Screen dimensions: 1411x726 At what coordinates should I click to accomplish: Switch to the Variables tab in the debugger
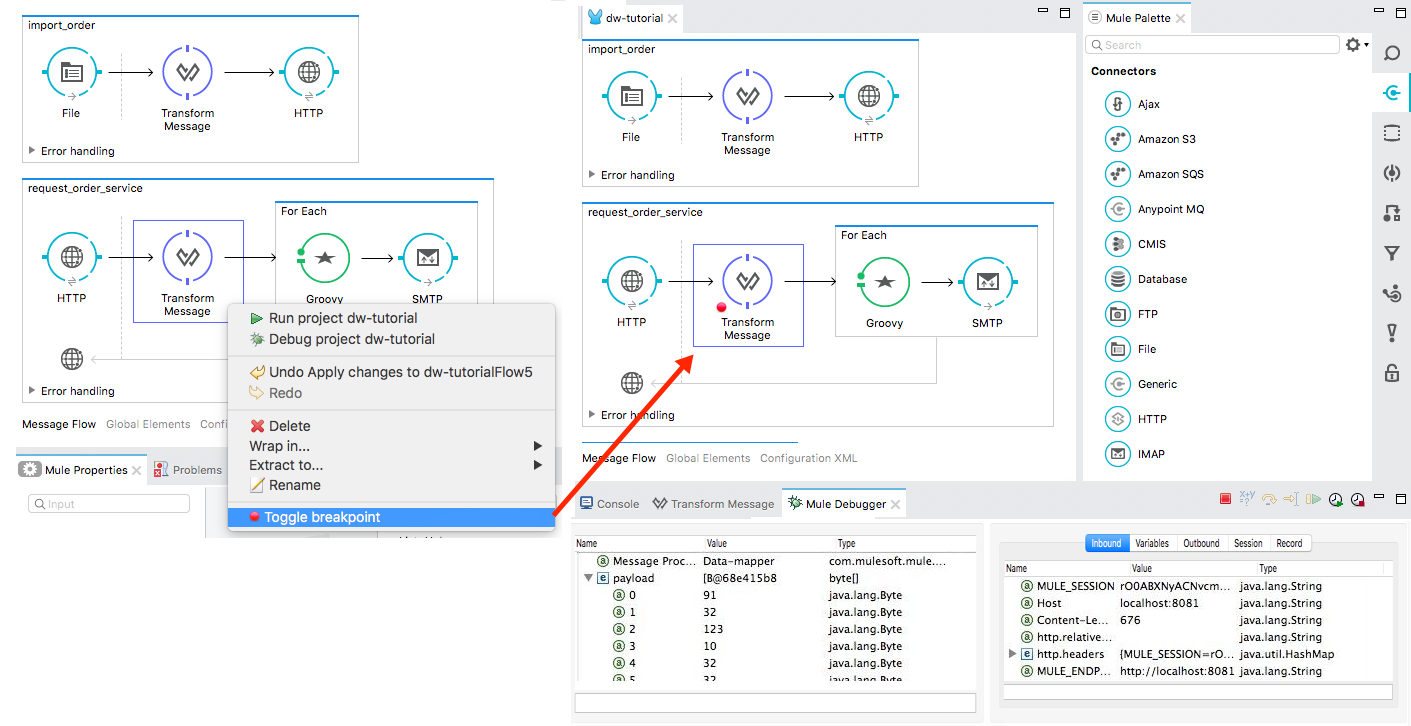tap(1152, 543)
